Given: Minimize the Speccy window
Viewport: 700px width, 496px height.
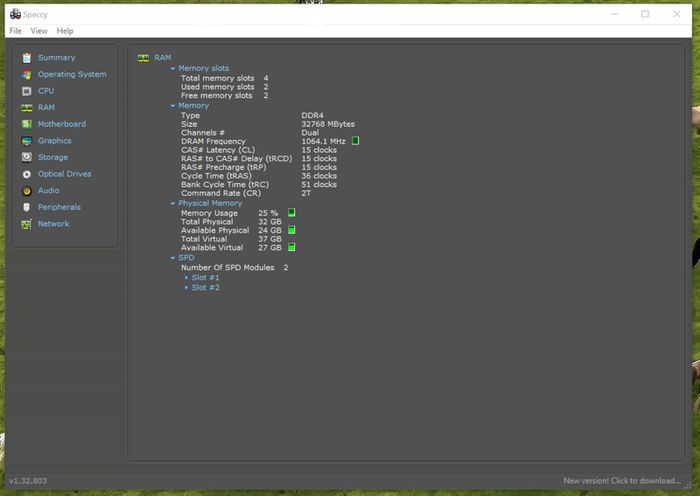Looking at the screenshot, I should coord(615,14).
